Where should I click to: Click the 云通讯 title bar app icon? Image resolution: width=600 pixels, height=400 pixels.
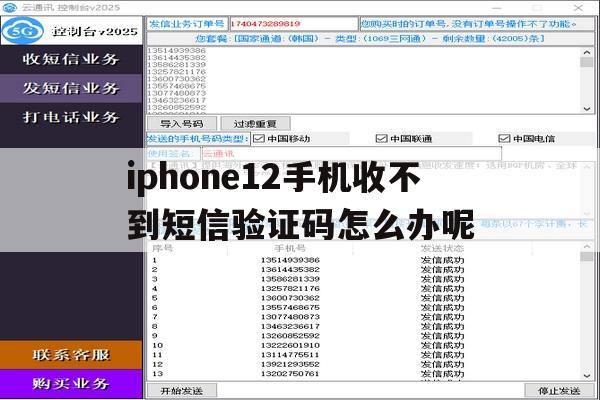tap(10, 7)
